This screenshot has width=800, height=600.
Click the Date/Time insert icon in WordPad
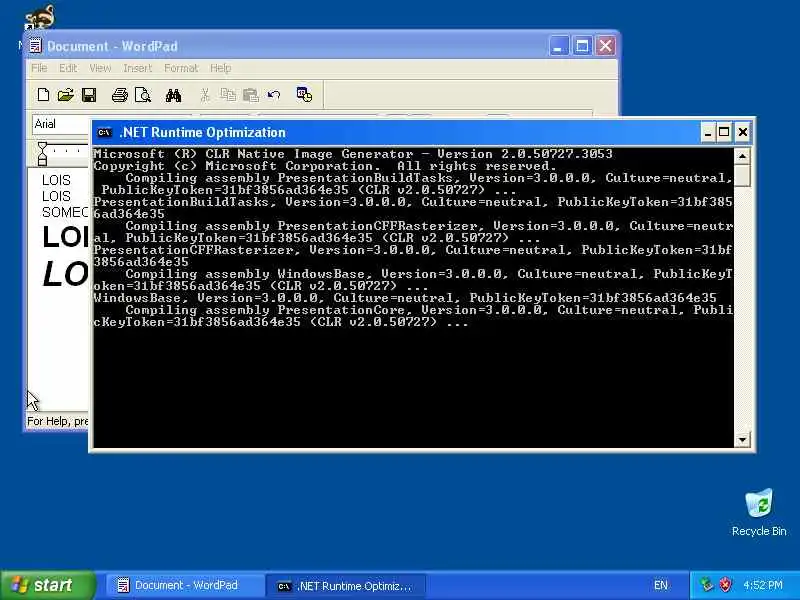click(x=304, y=94)
